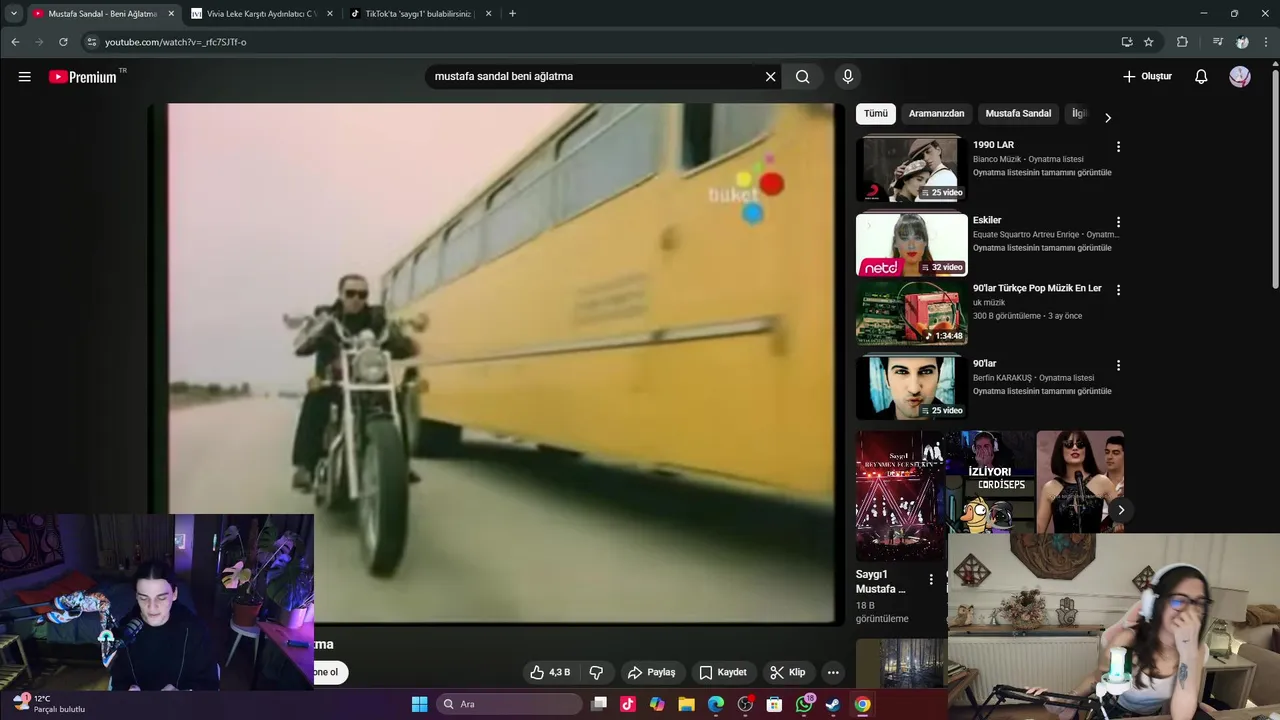The width and height of the screenshot is (1280, 720).
Task: Run search with the magnifier button
Action: click(802, 76)
